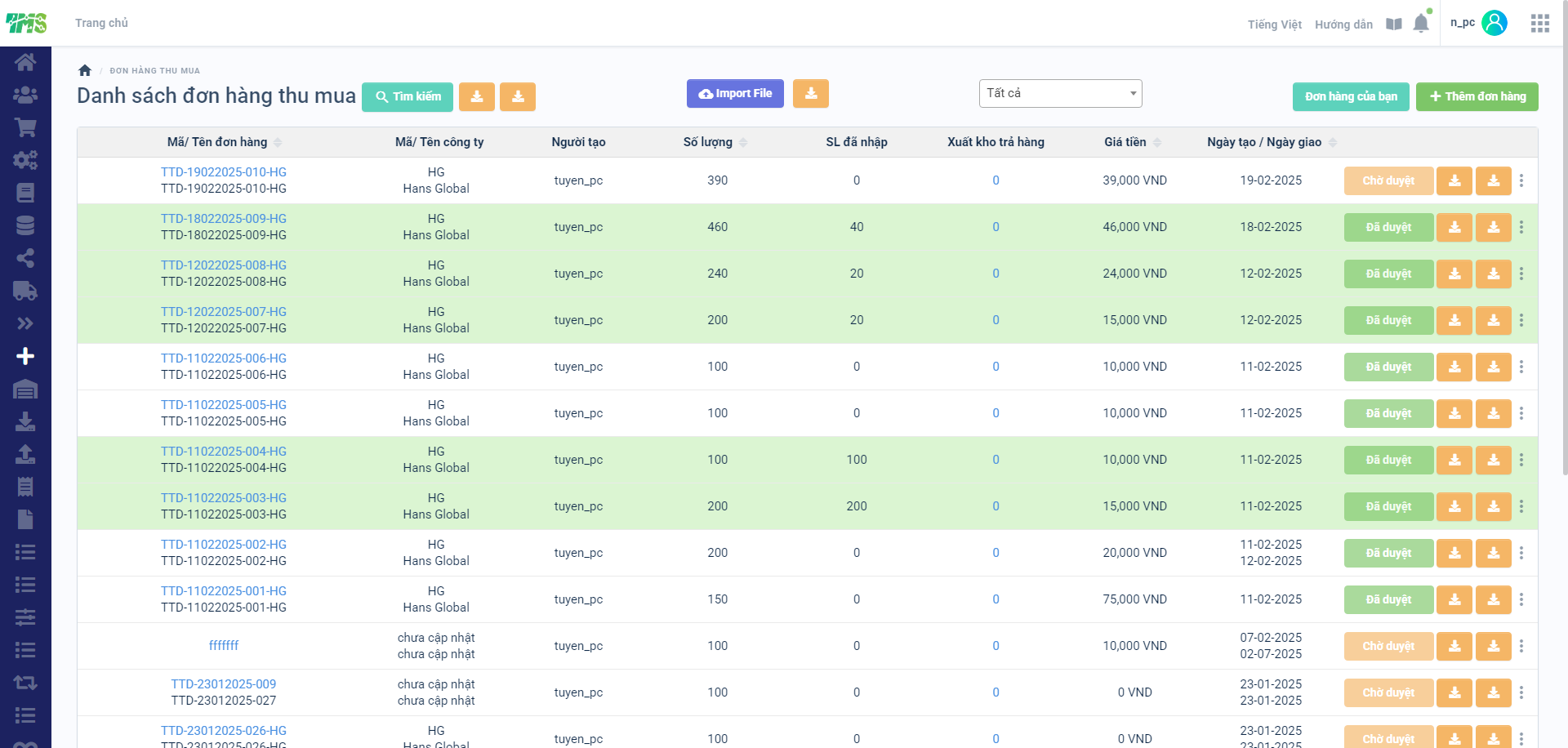Click Xuất kho trả hàng value for TTD-11022025-002-HG
This screenshot has height=748, width=1568.
(x=996, y=553)
